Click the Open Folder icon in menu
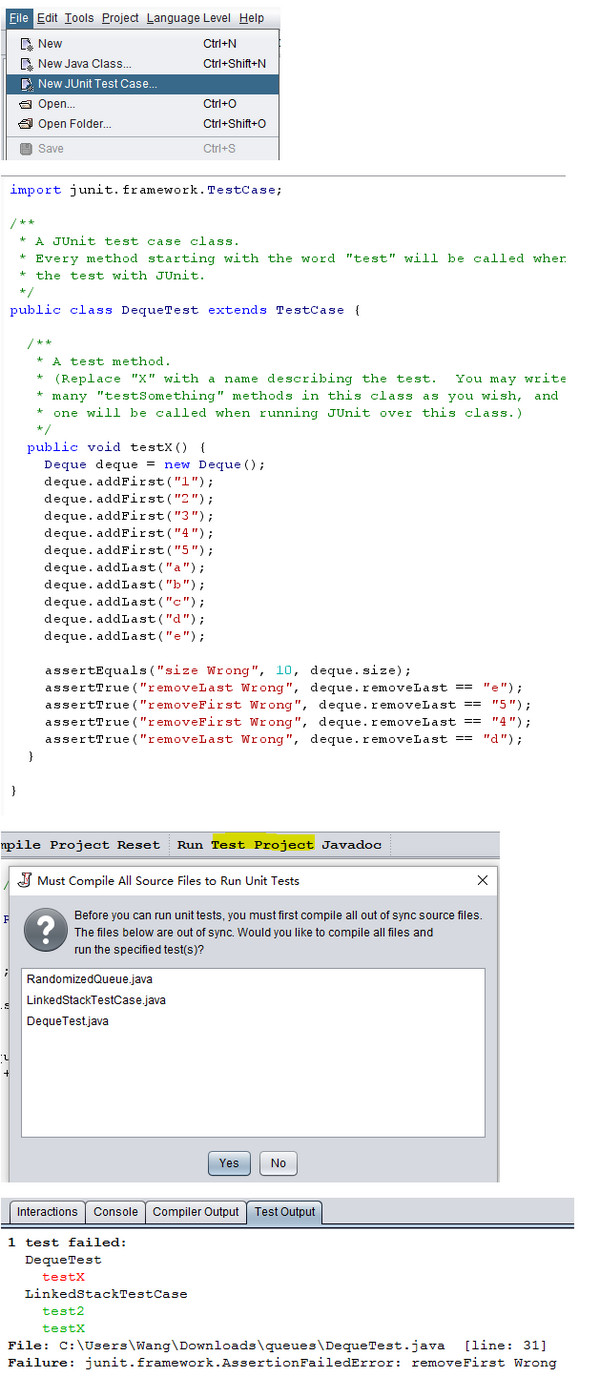Image resolution: width=600 pixels, height=1398 pixels. [26, 124]
